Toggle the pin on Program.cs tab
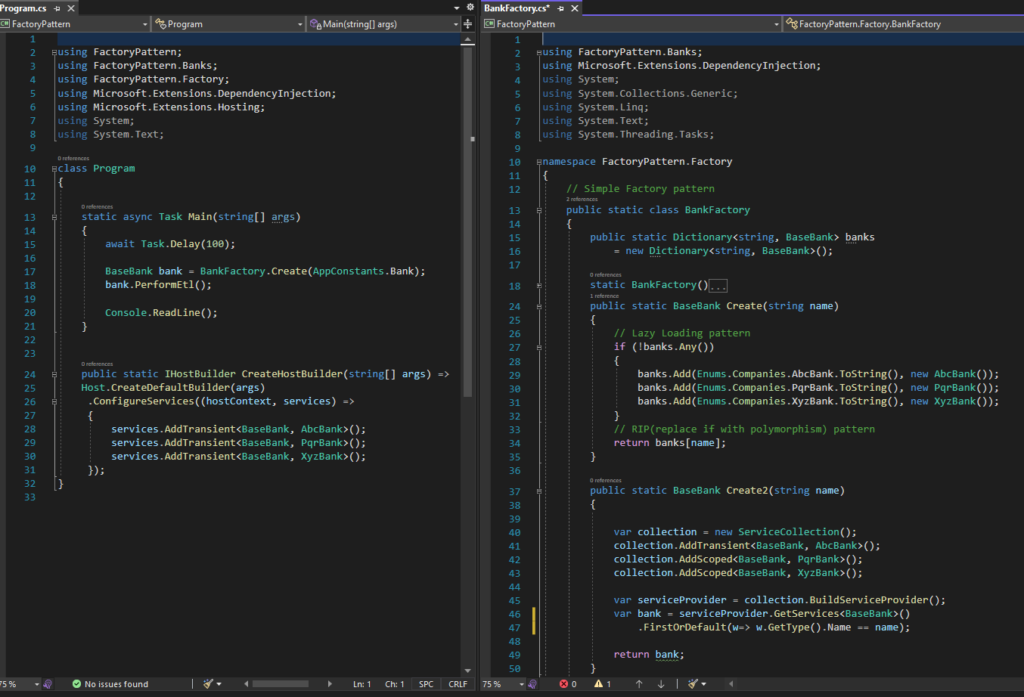This screenshot has height=697, width=1024. click(58, 8)
